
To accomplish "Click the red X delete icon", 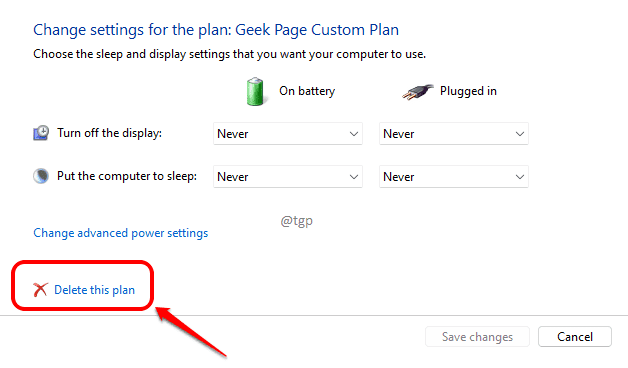I will tap(40, 290).
